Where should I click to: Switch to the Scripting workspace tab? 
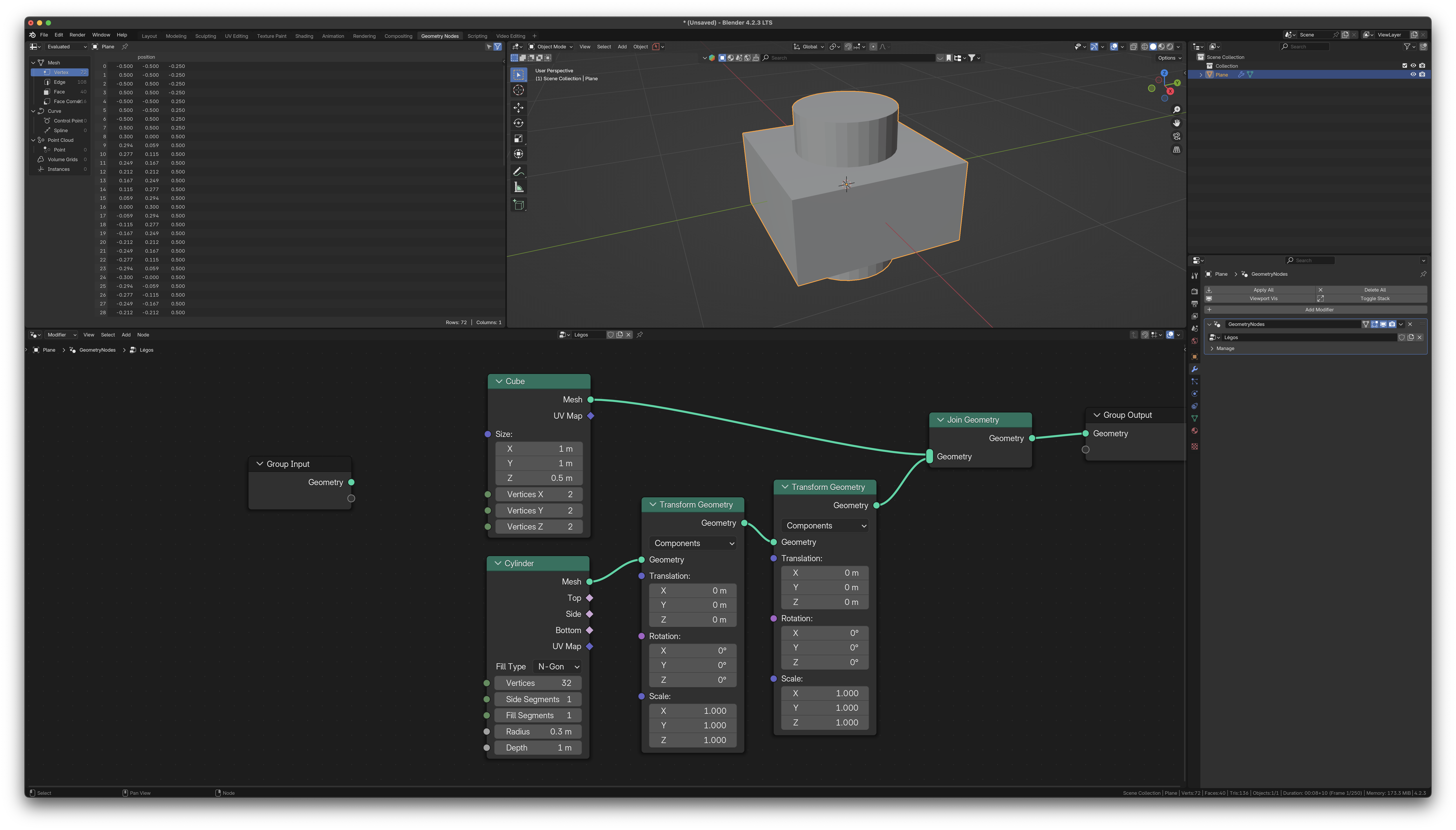click(x=477, y=36)
